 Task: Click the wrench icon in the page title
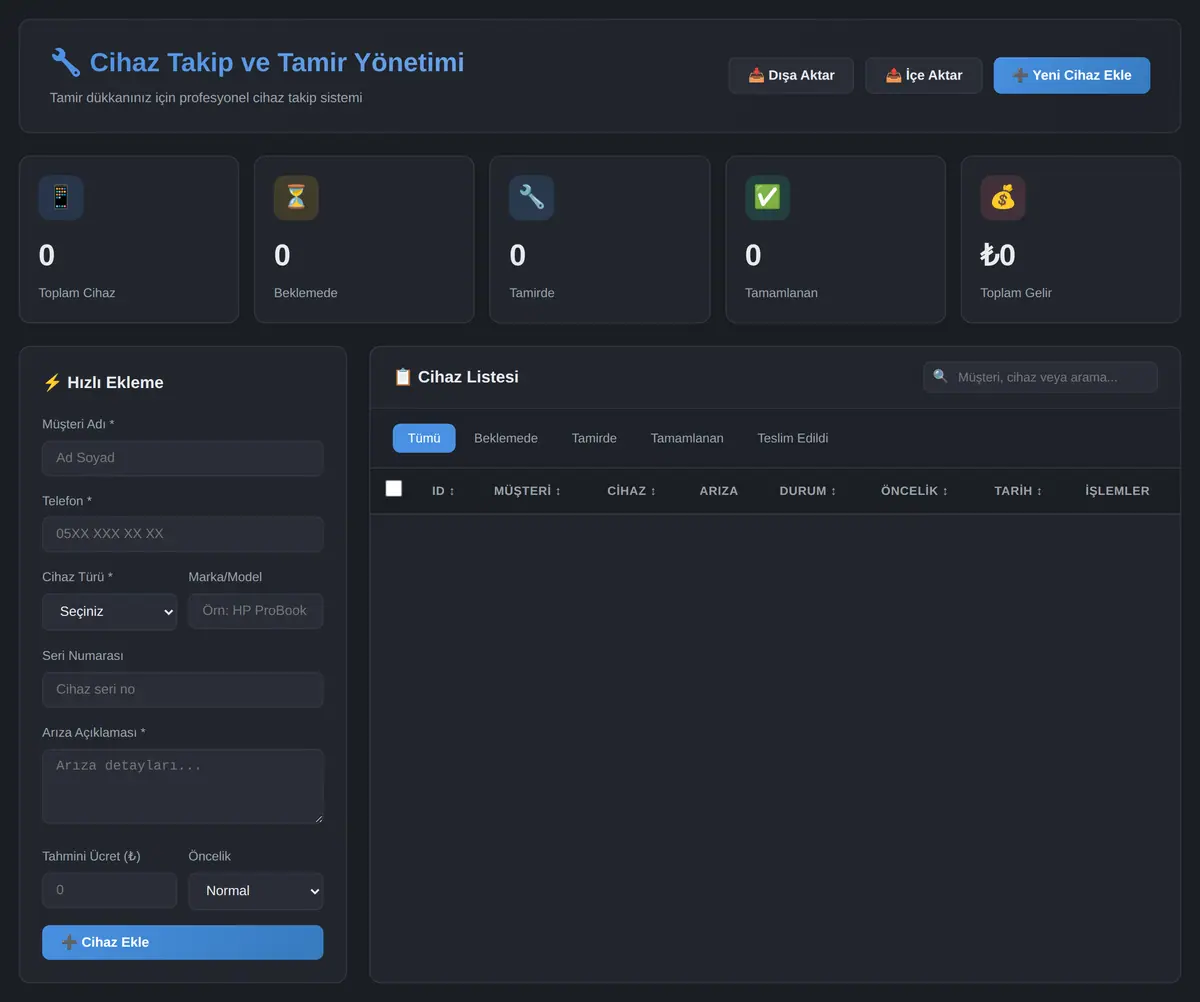pos(66,62)
